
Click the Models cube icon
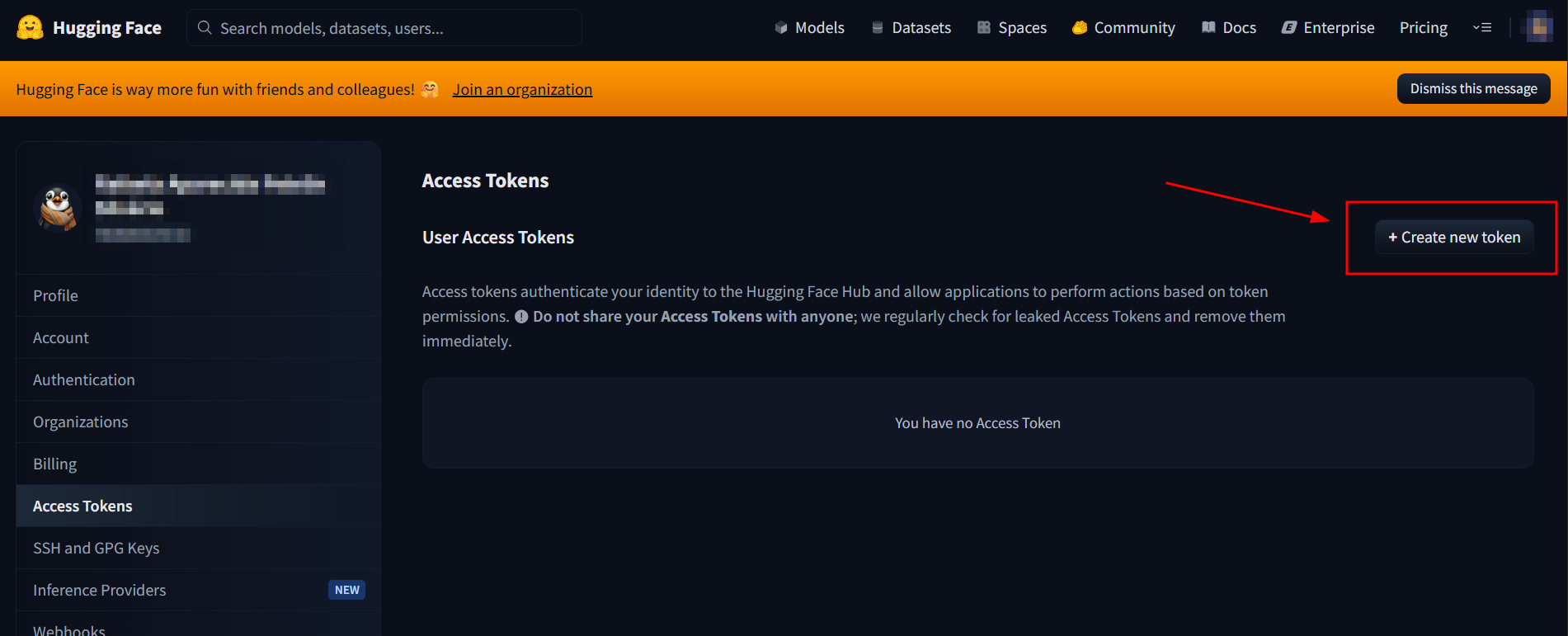coord(781,28)
